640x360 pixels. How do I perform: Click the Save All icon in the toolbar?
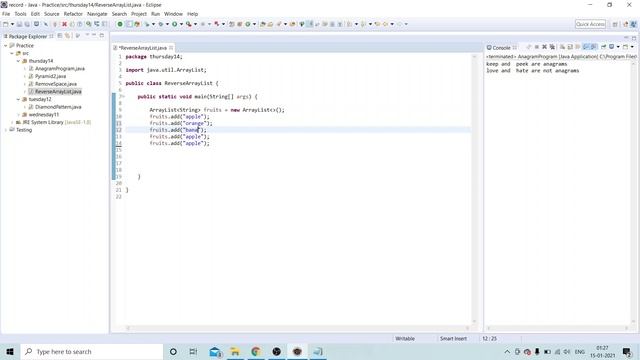click(x=27, y=24)
